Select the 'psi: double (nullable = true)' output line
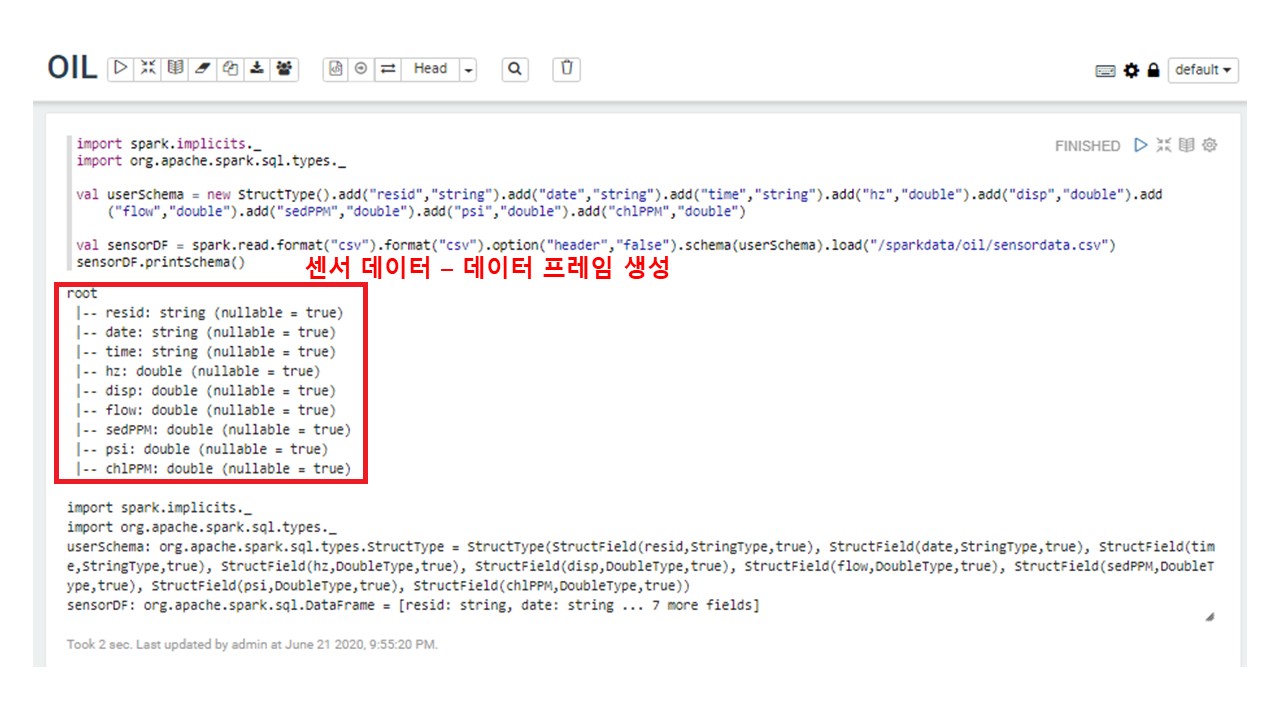 pyautogui.click(x=201, y=449)
